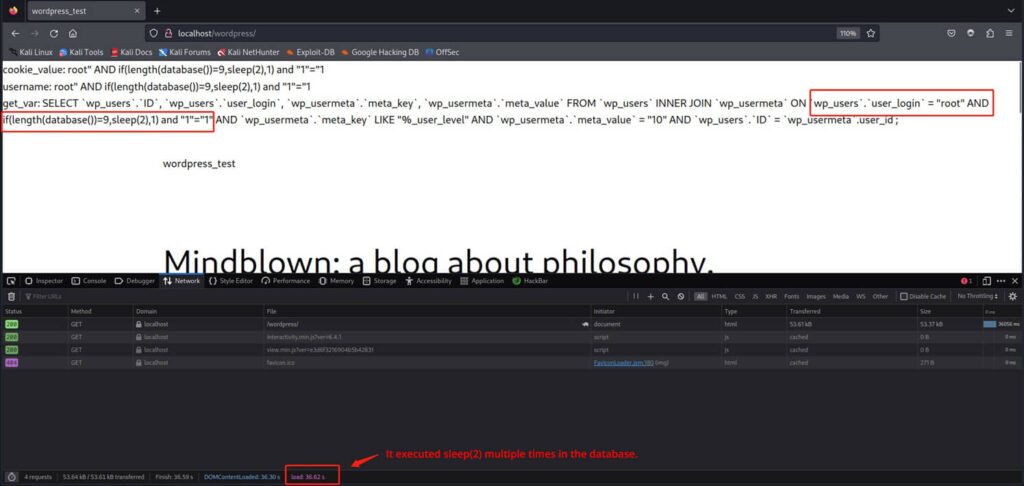Open the Performance tab
The image size is (1024, 486).
pos(286,281)
